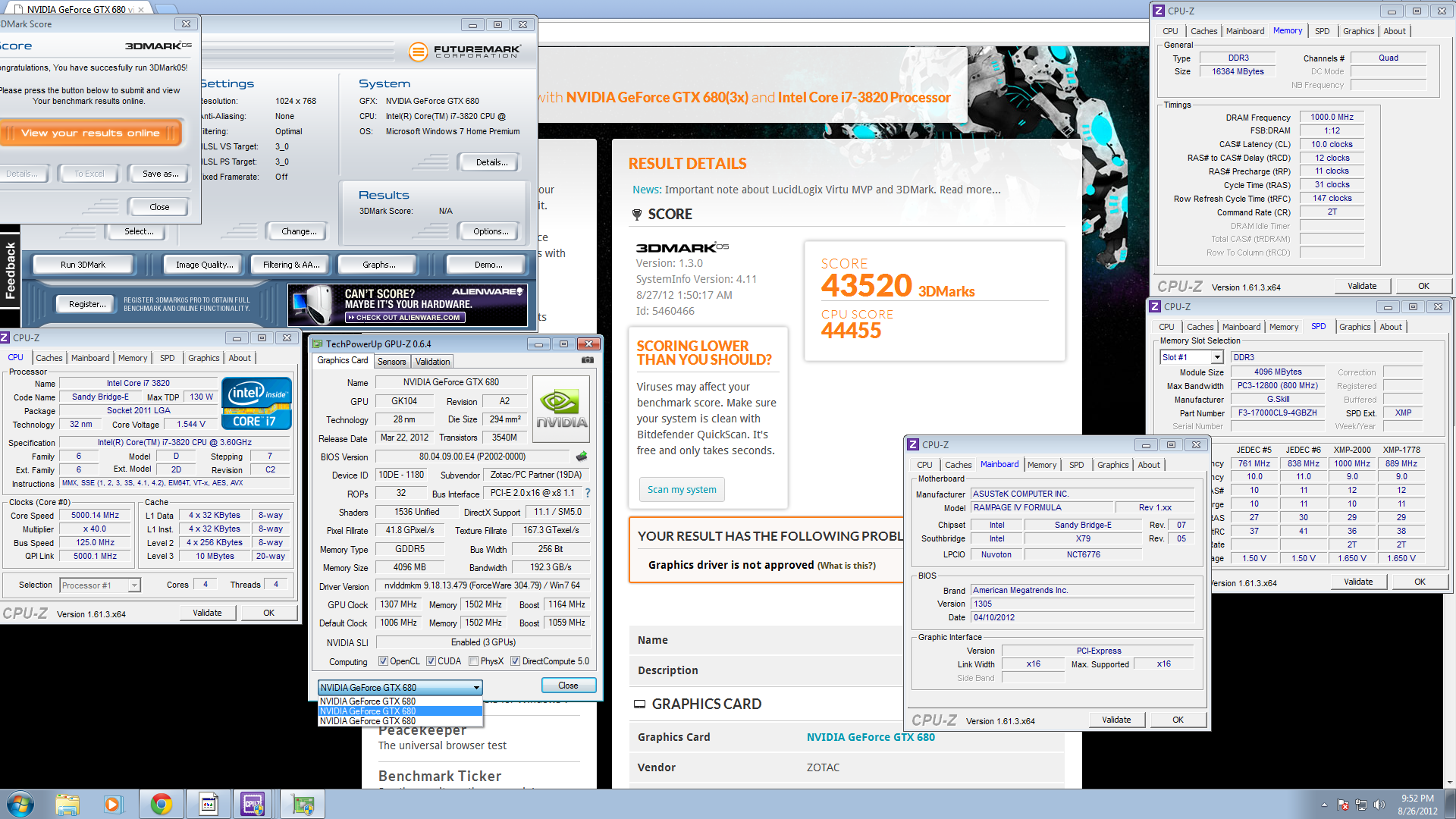Viewport: 1456px width, 819px height.
Task: Click the network tray icon
Action: (1361, 805)
